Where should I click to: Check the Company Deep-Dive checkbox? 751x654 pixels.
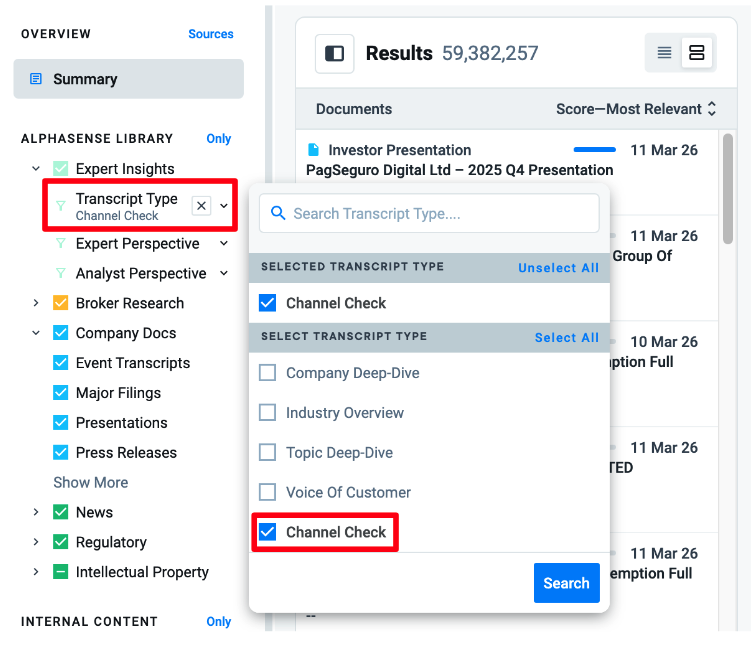click(267, 373)
